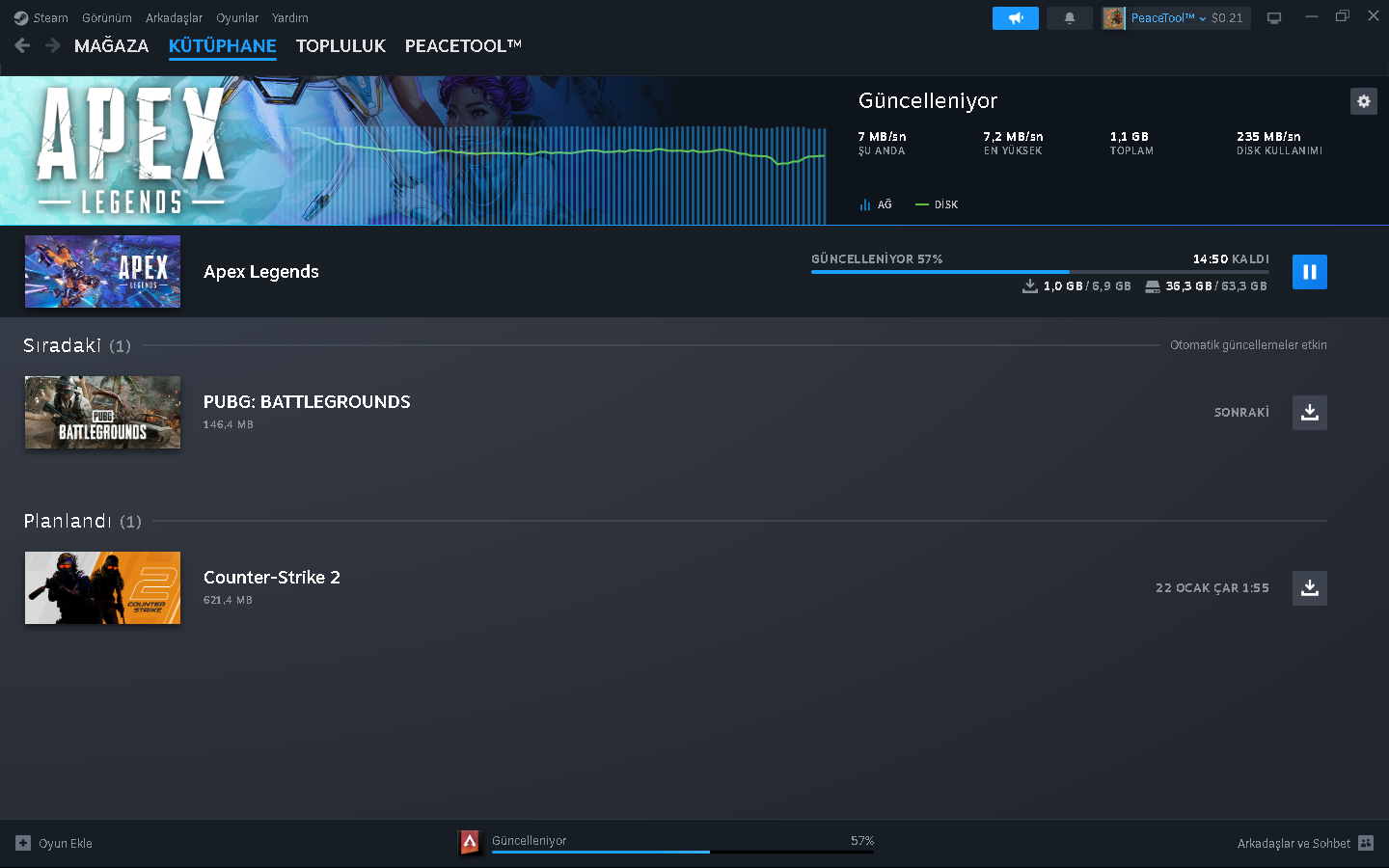Click the 7 MB/sn ŞU ANDA stat

point(883,143)
